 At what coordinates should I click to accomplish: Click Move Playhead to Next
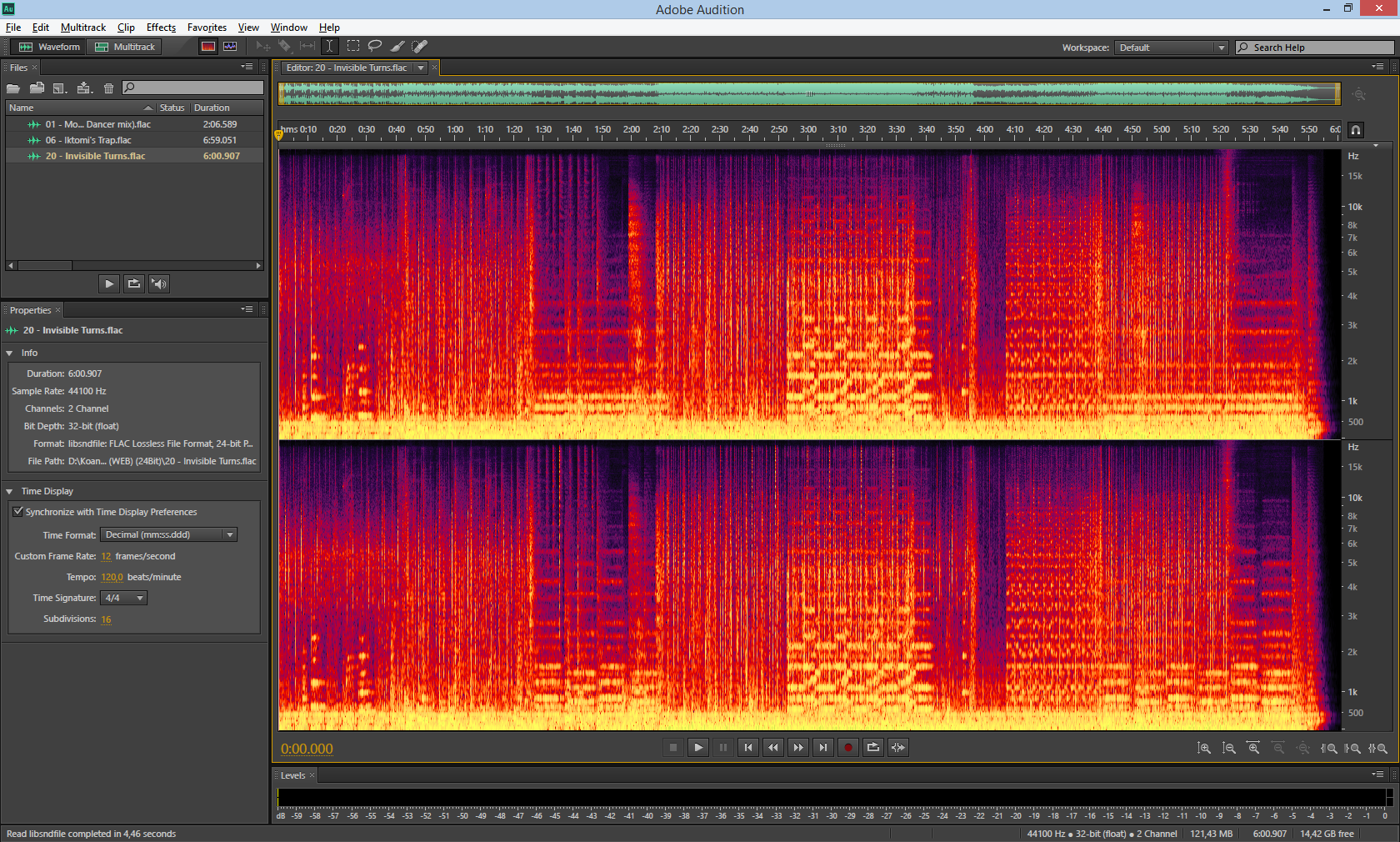[x=823, y=748]
